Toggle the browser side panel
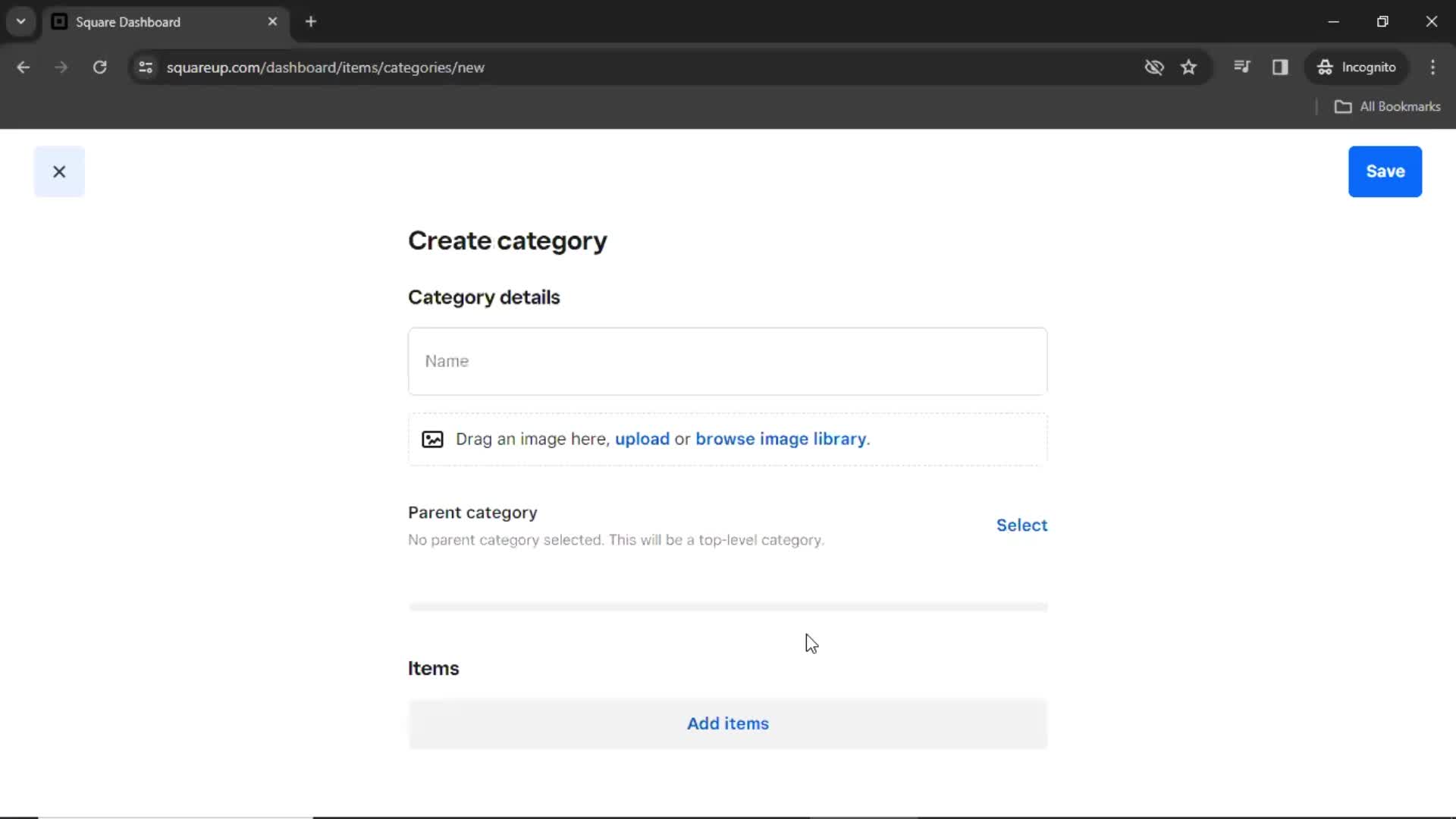 click(x=1280, y=67)
